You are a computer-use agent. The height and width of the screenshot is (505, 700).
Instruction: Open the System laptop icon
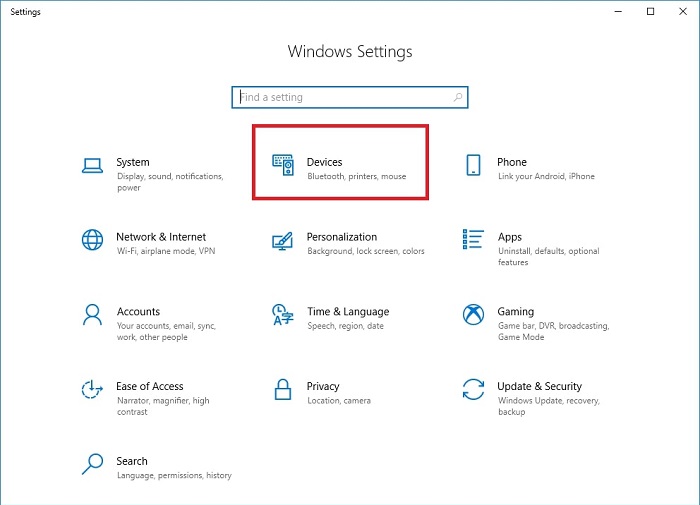[x=92, y=166]
